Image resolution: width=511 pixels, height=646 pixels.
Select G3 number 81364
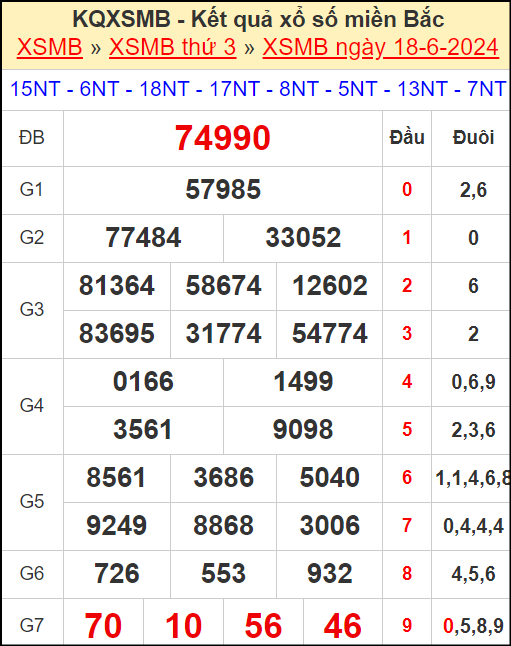point(117,286)
